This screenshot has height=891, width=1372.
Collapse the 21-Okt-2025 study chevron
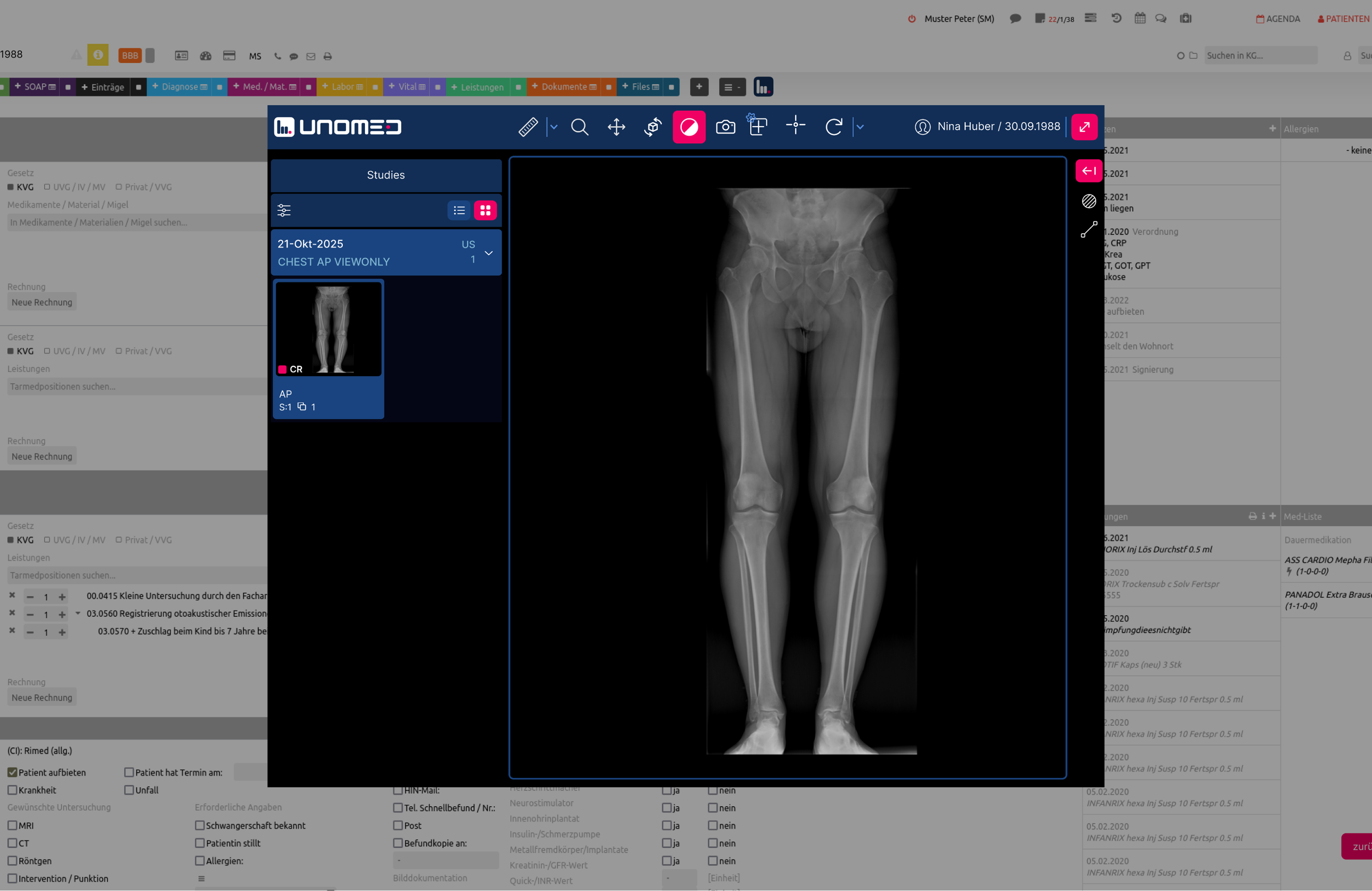click(x=488, y=253)
